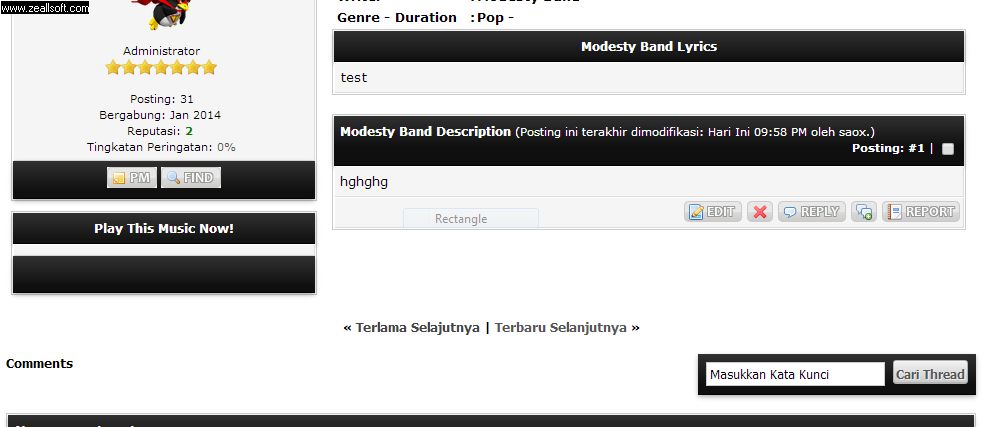Image resolution: width=990 pixels, height=427 pixels.
Task: Click the FIND user posts button
Action: tap(190, 178)
